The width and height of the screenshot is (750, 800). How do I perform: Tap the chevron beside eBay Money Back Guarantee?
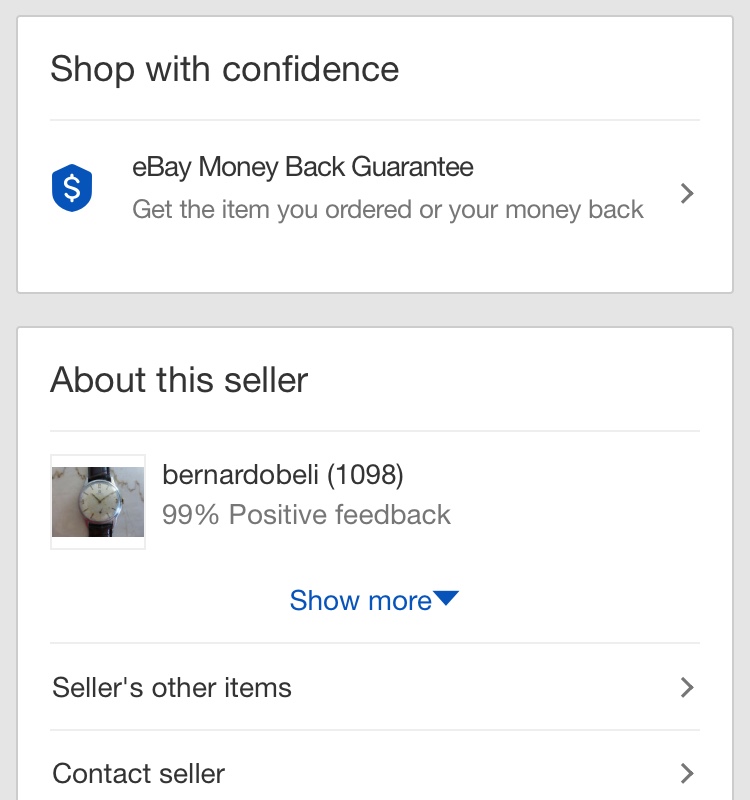(x=686, y=193)
